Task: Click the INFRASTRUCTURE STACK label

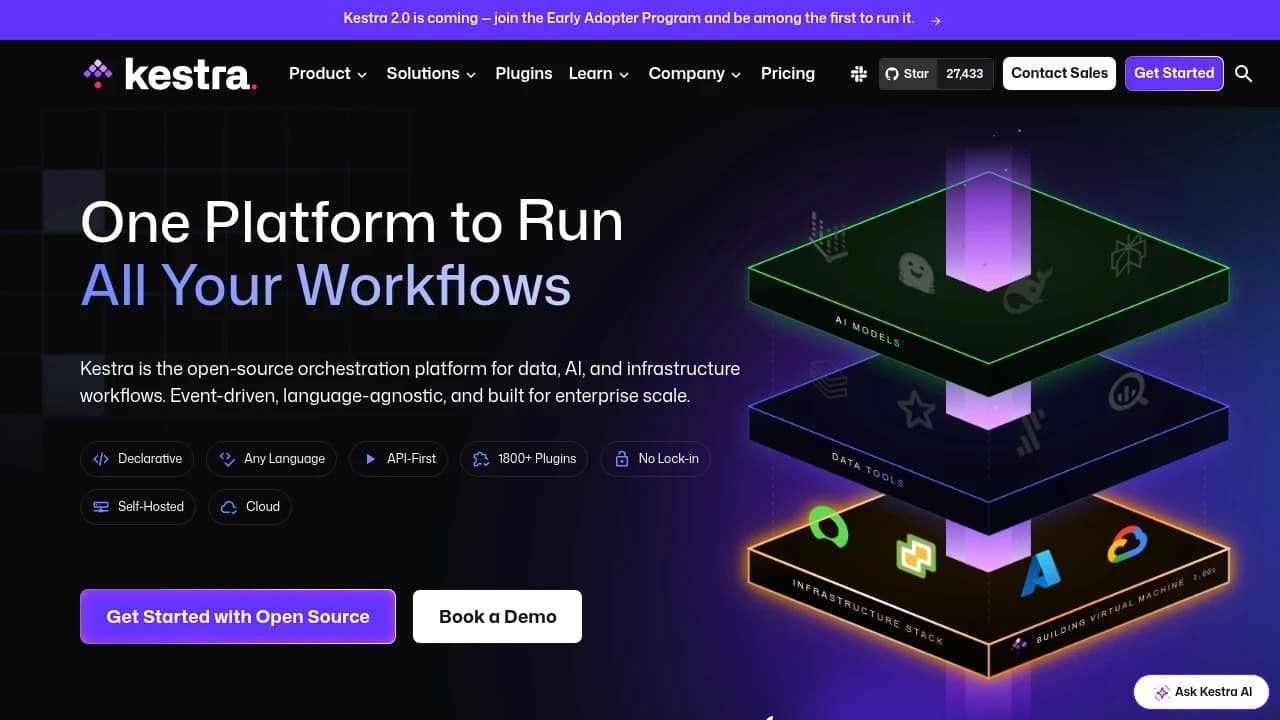Action: 867,611
